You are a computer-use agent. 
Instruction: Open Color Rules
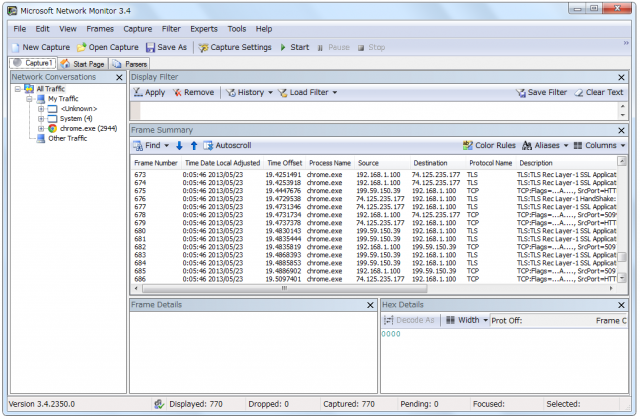(489, 146)
